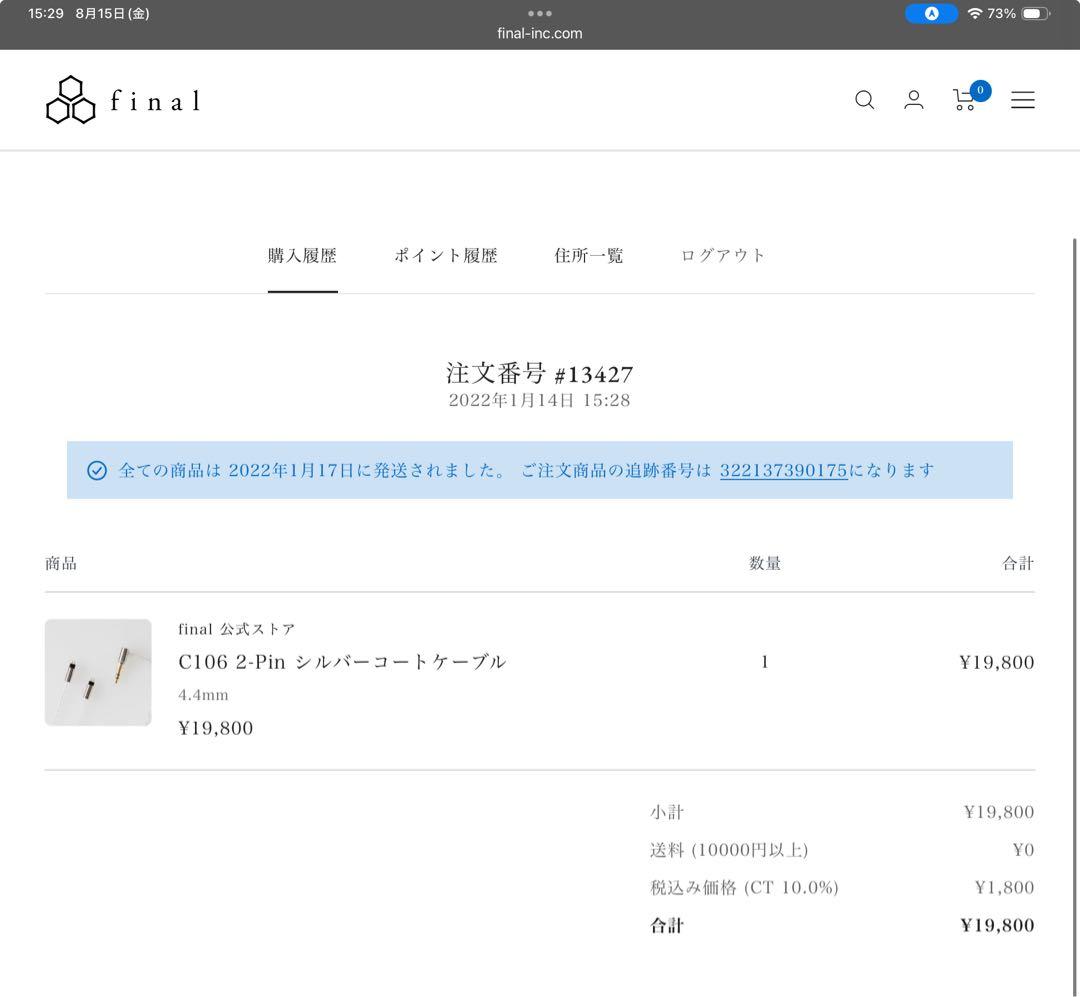Click the C106 2-Pin product name
1080x997 pixels.
[341, 661]
